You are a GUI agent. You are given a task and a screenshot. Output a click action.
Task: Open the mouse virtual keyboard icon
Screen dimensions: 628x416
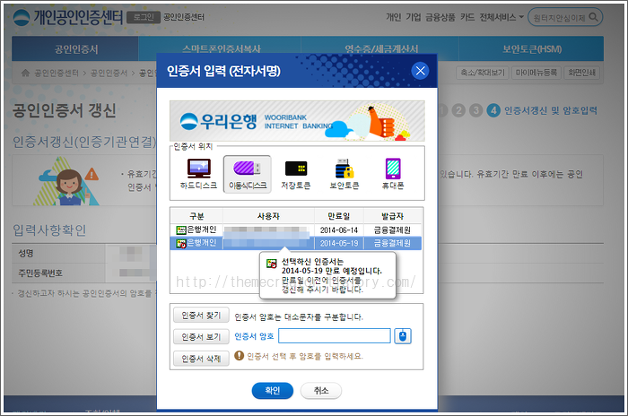[x=403, y=336]
